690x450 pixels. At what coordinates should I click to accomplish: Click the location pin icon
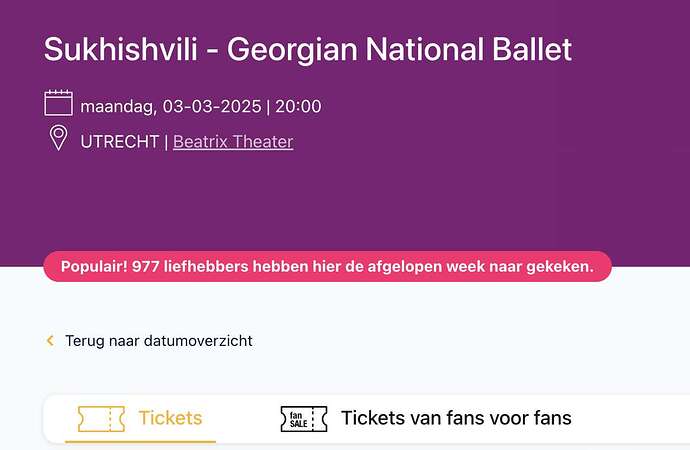59,138
